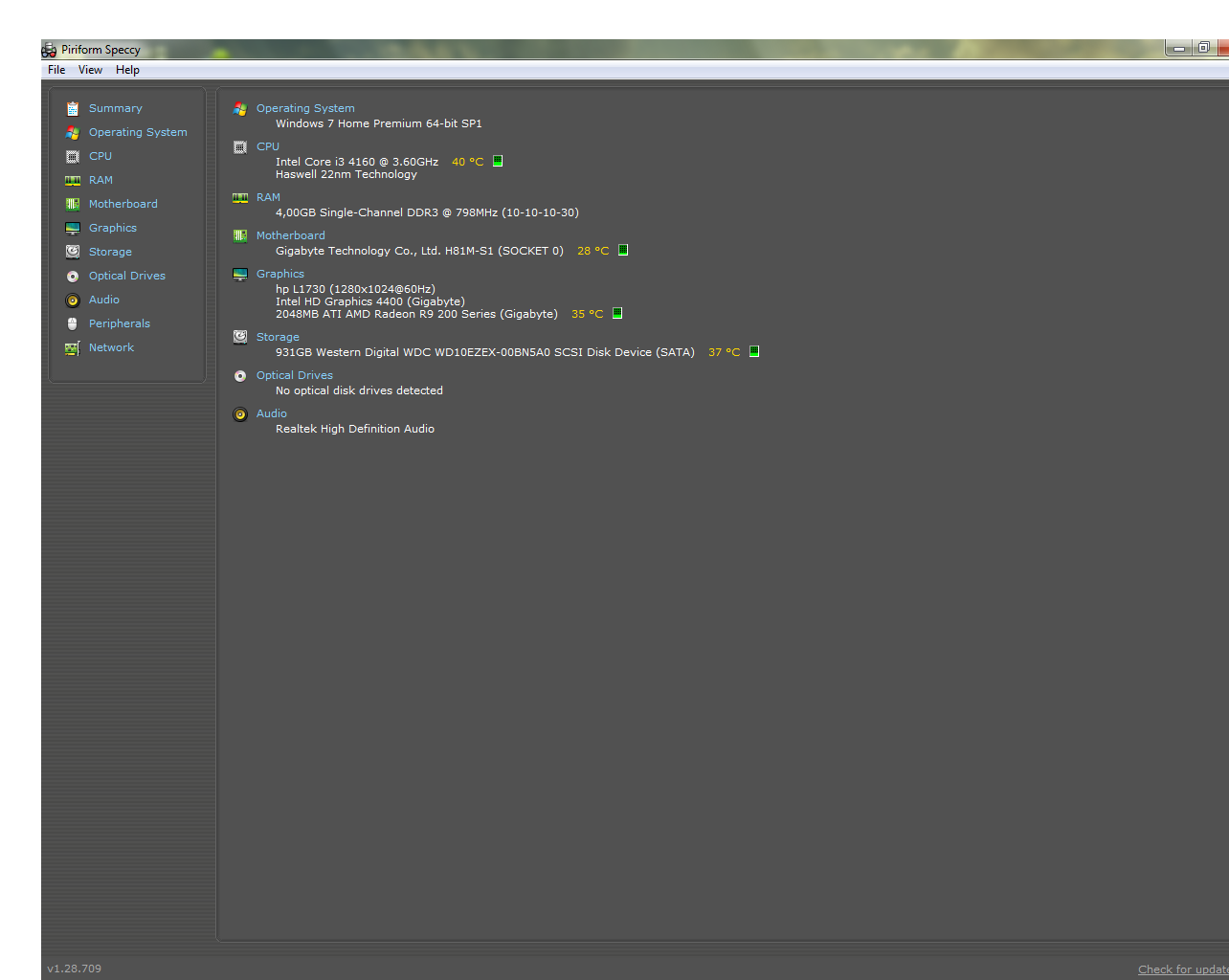
Task: Click the Optical Drives heading link
Action: tap(295, 375)
